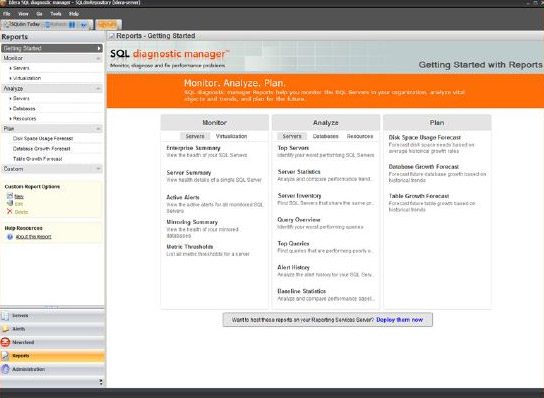Screen dimensions: 544x398
Task: Open the Tools menu
Action: [x=56, y=14]
